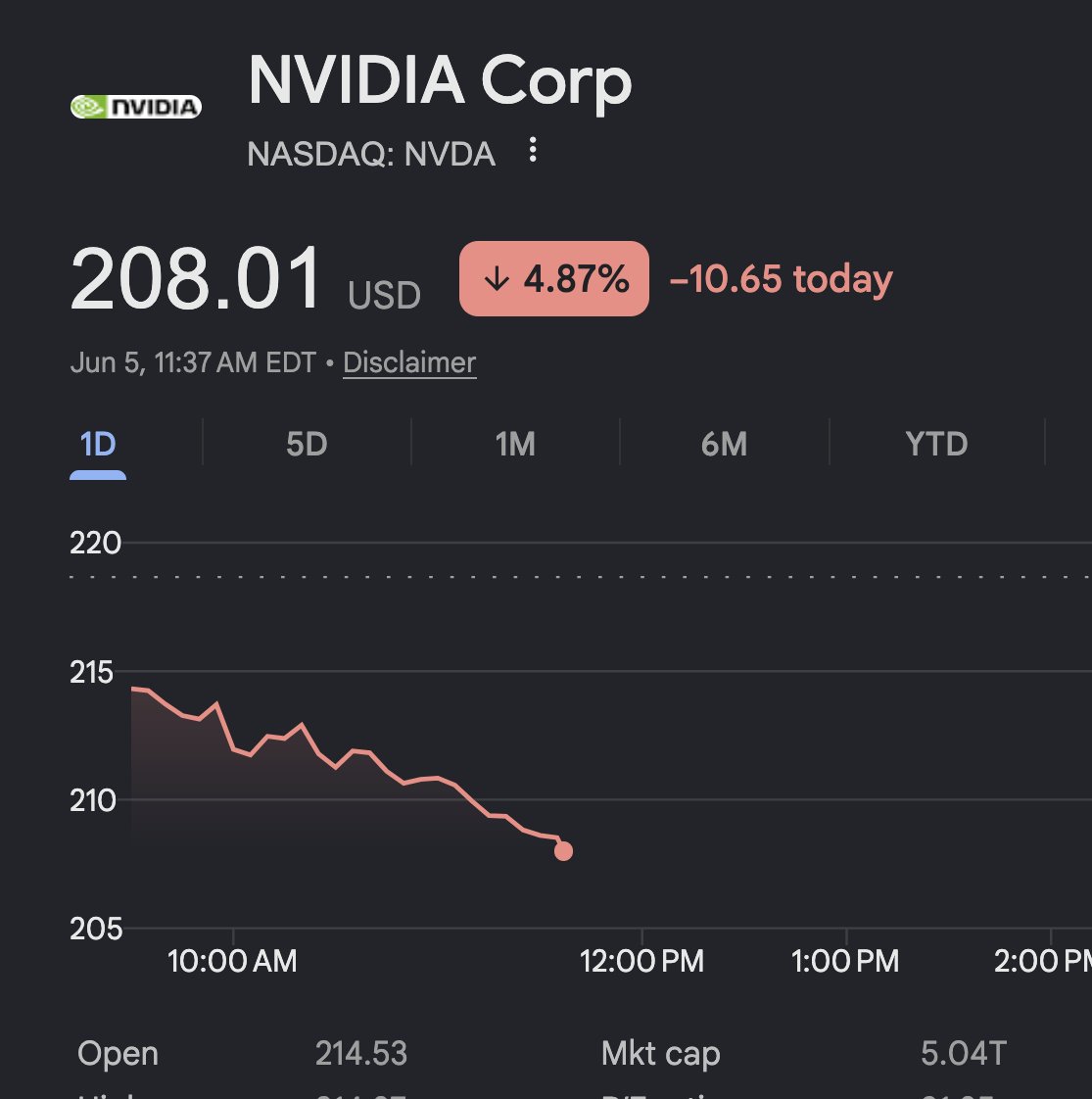Click the down-arrow percentage change badge
The width and height of the screenshot is (1092, 1099).
[x=553, y=278]
